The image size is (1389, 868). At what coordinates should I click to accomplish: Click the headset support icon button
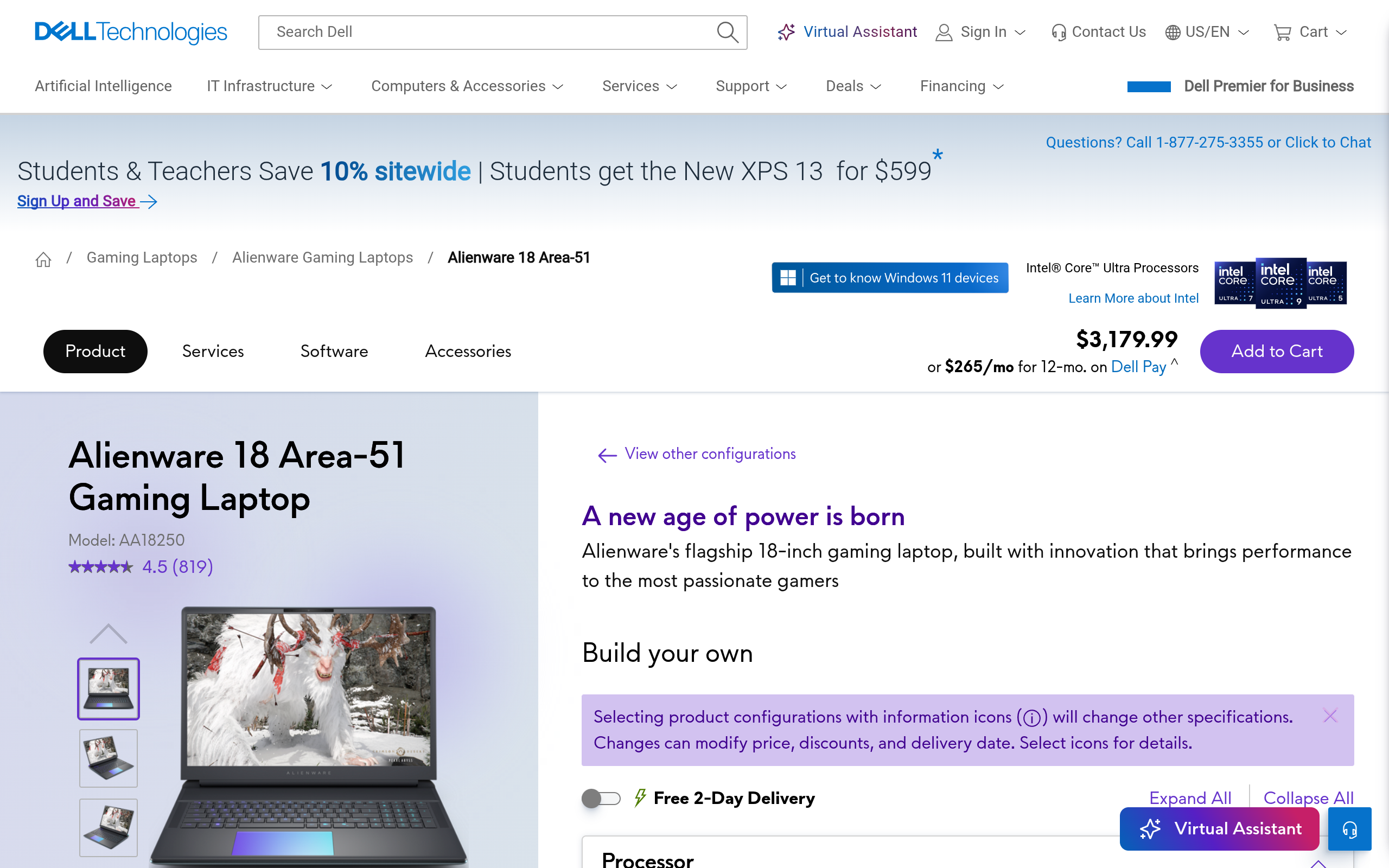[1349, 829]
